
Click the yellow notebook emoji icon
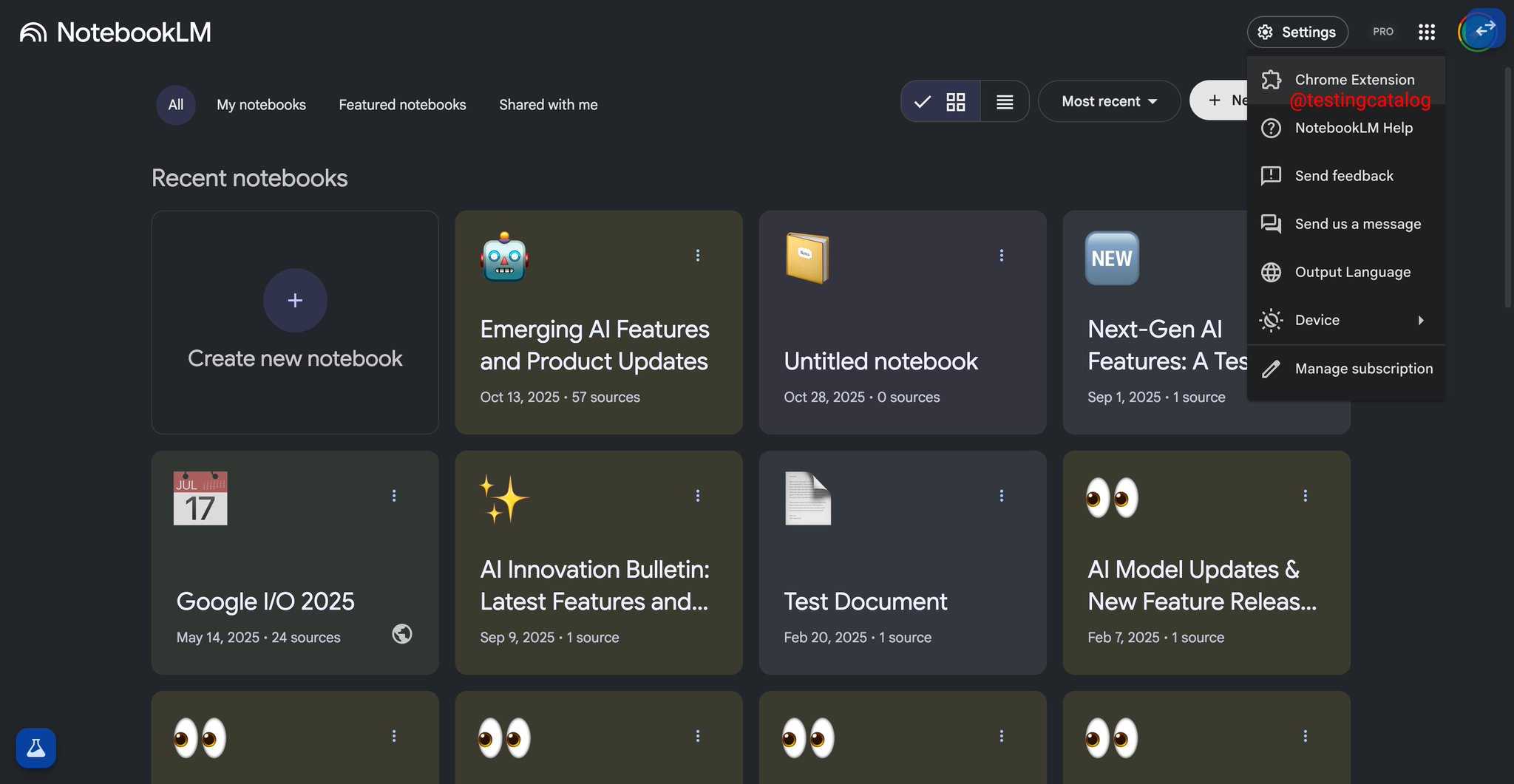click(x=807, y=258)
